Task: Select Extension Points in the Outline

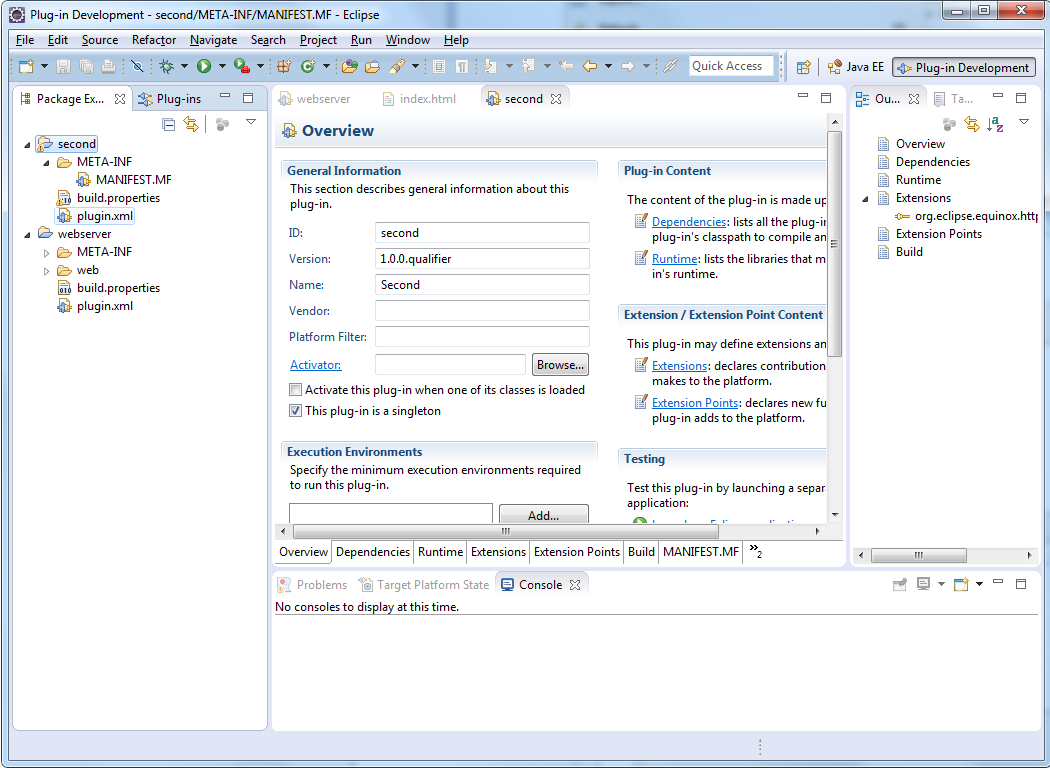Action: [930, 234]
